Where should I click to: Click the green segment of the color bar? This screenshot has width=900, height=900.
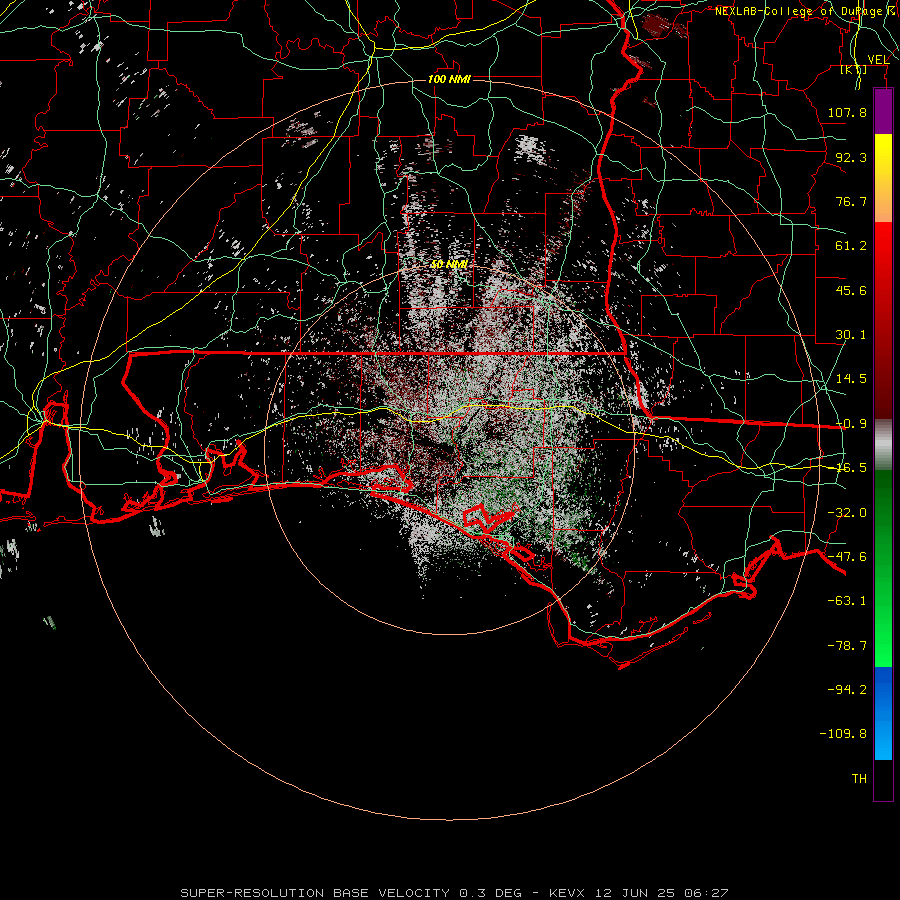click(883, 568)
